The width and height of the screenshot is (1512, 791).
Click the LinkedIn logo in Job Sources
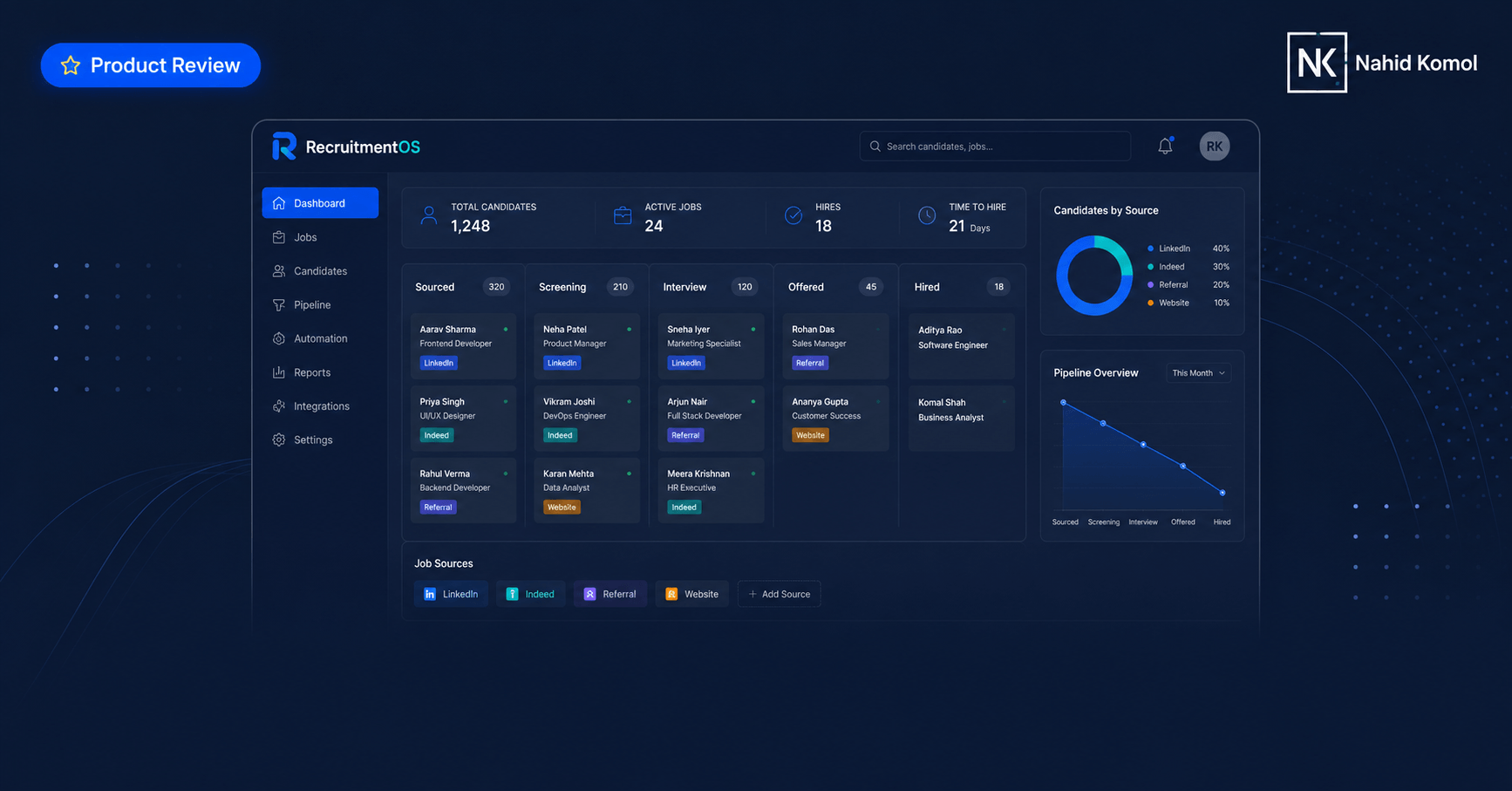(x=430, y=594)
